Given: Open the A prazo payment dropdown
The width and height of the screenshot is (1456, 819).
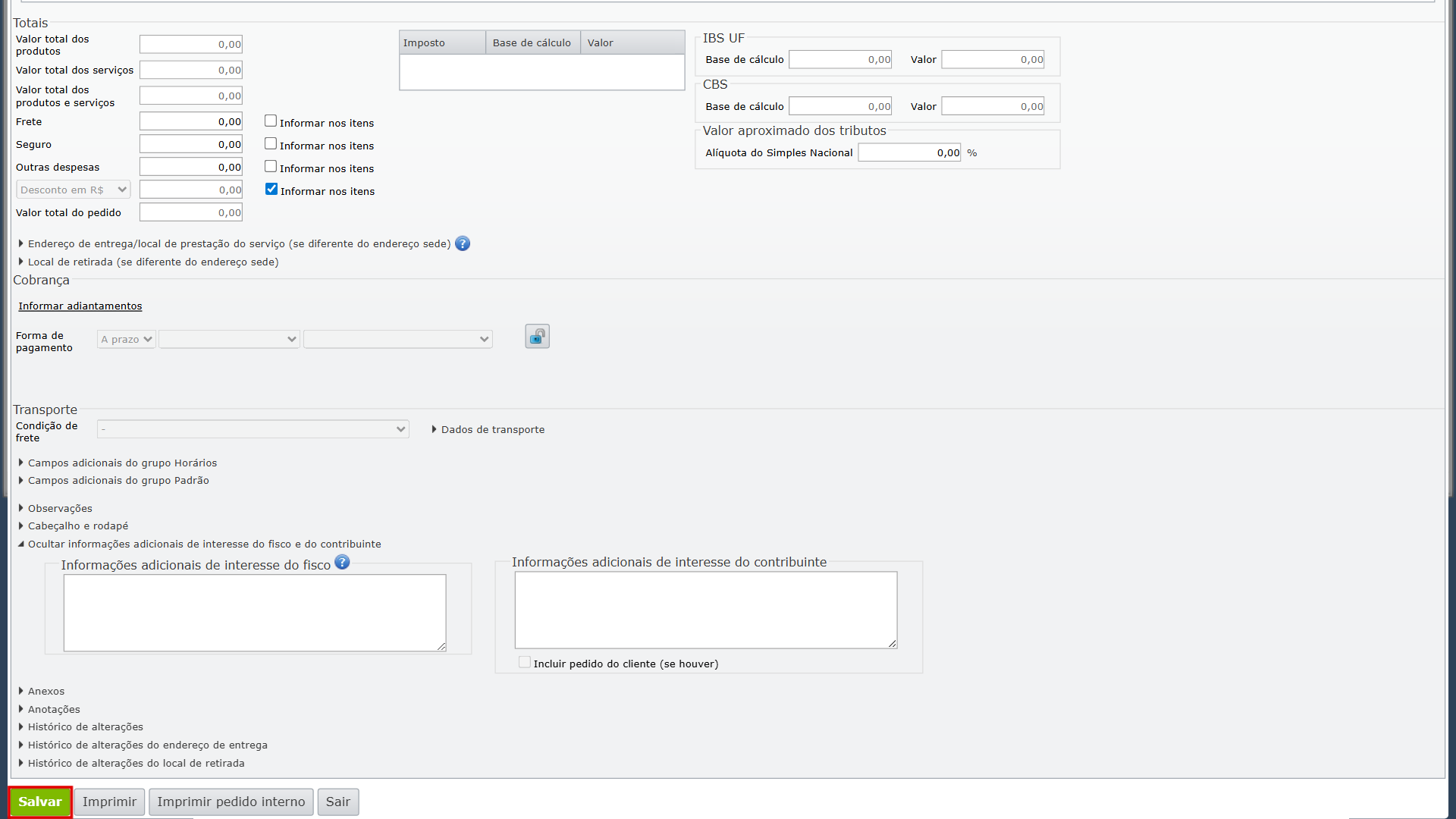Looking at the screenshot, I should click(127, 339).
